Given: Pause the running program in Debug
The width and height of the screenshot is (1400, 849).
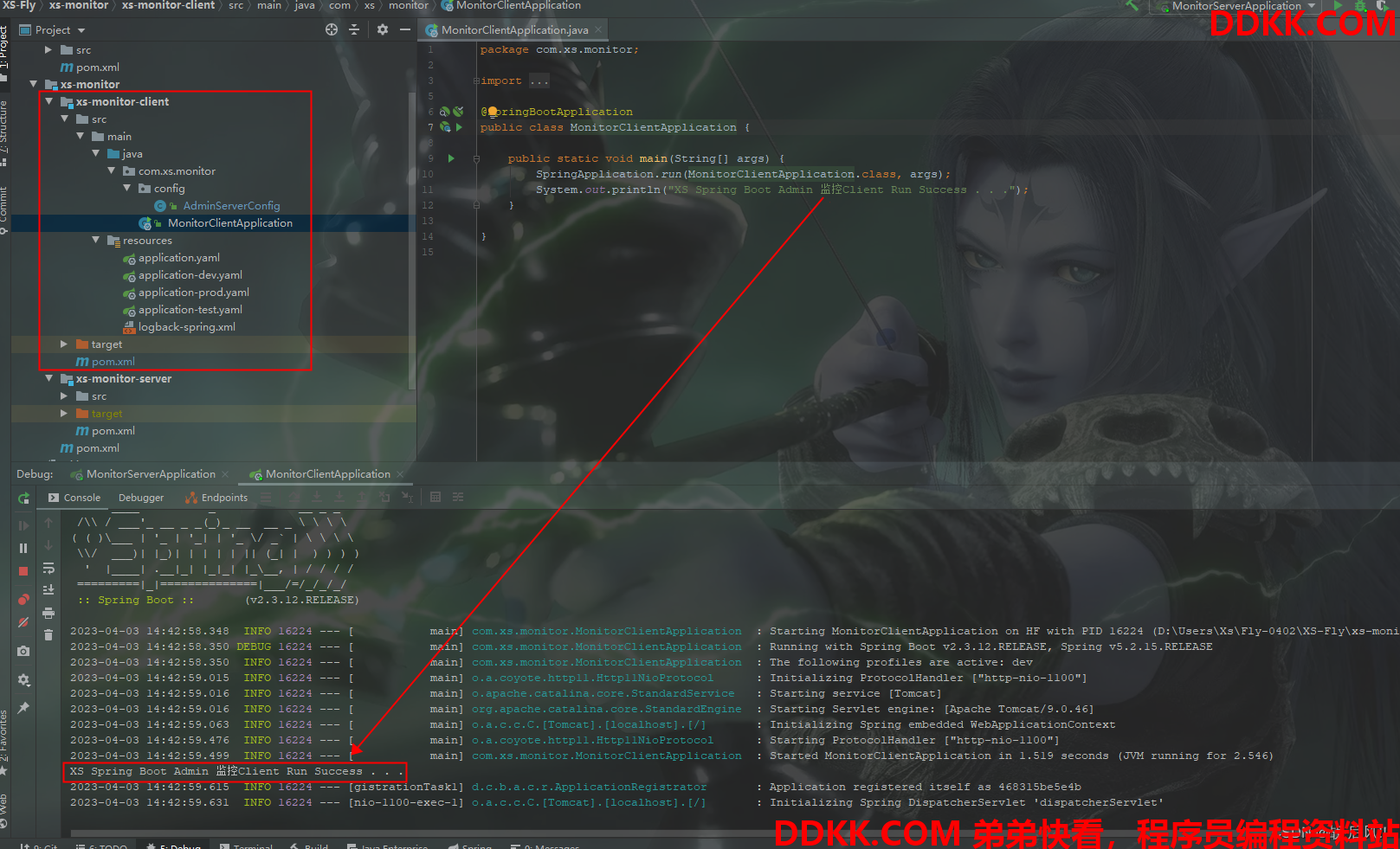Looking at the screenshot, I should coord(23,548).
